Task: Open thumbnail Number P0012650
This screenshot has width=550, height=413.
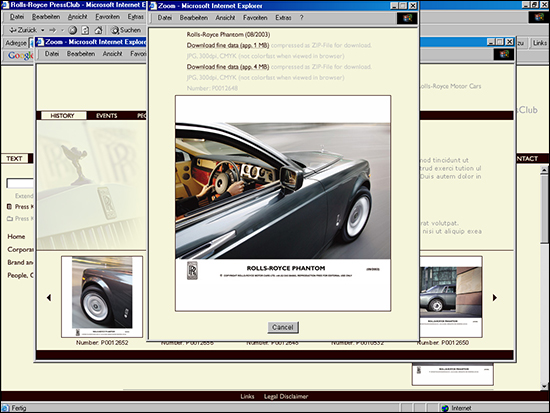Action: [x=451, y=297]
